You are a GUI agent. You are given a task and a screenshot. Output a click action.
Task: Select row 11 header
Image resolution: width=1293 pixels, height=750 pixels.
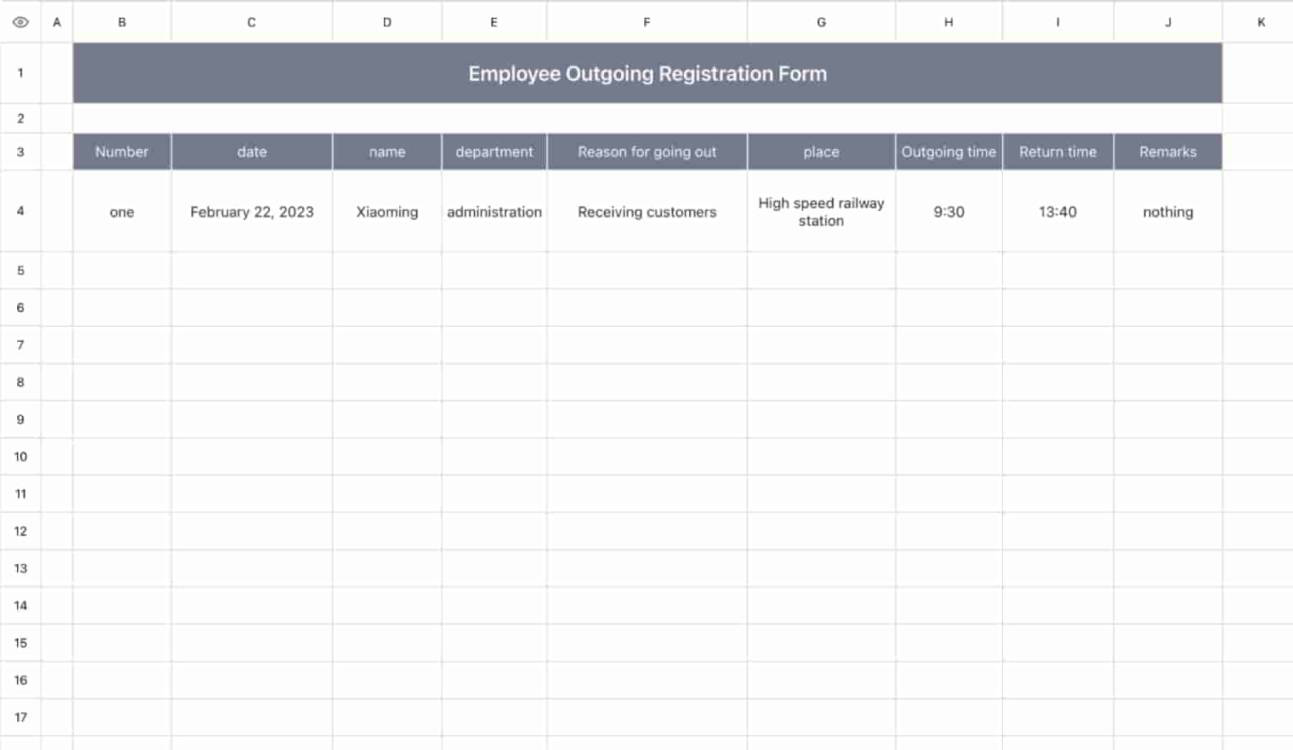point(20,493)
